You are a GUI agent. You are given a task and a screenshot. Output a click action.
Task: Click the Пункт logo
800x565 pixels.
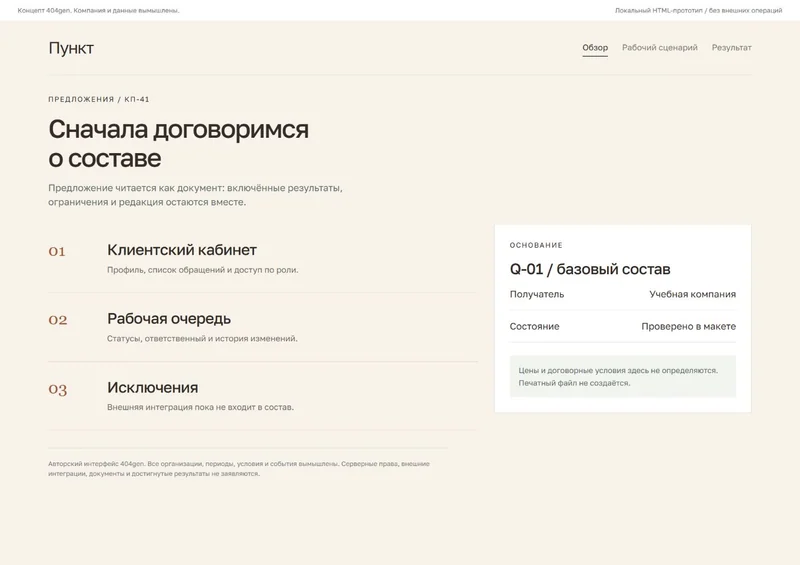pos(71,48)
